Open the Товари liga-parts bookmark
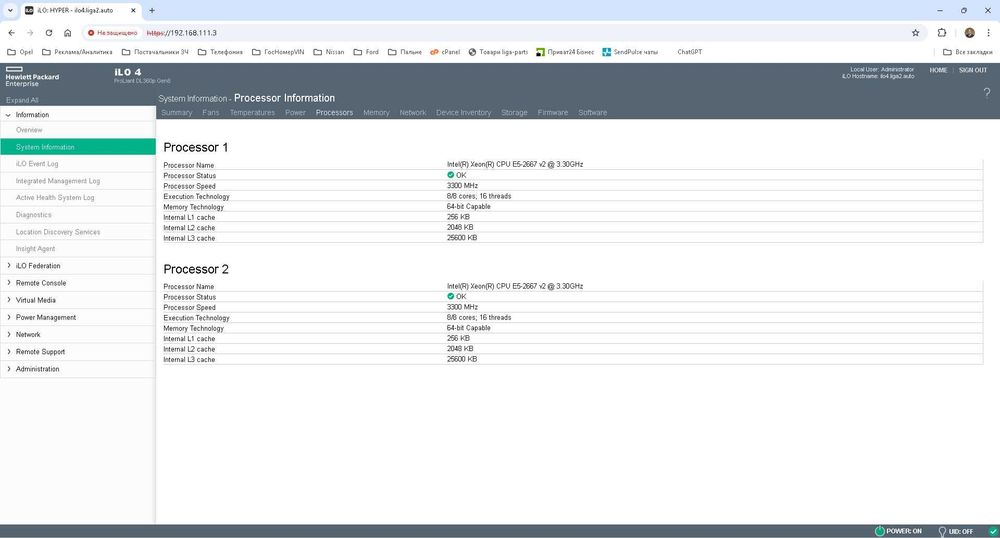1000x538 pixels. (498, 52)
